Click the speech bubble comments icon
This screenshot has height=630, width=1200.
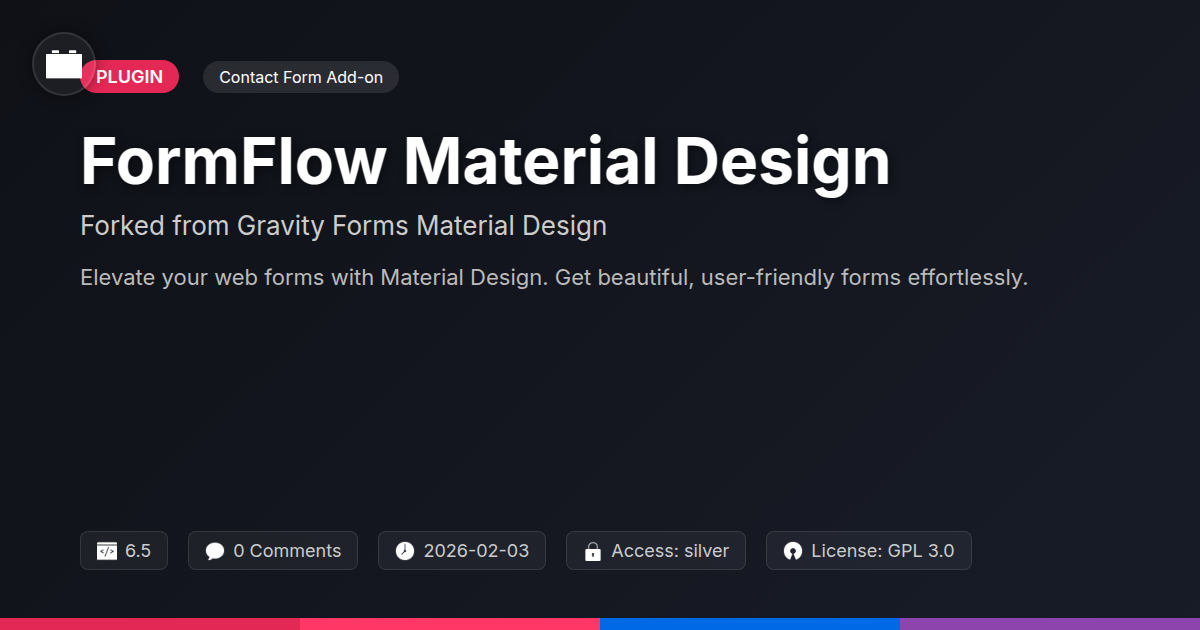[x=215, y=551]
